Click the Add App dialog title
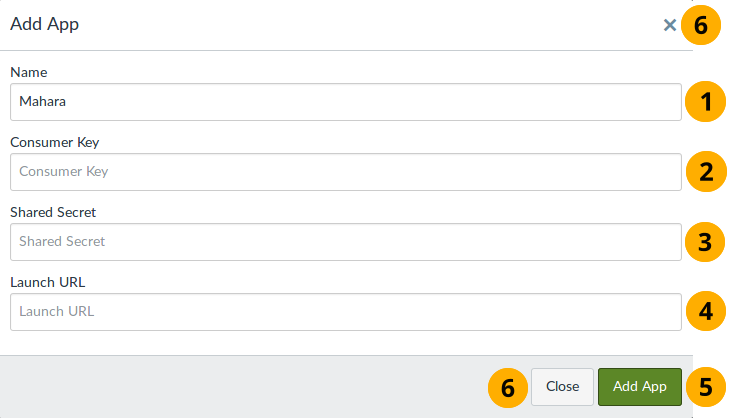The height and width of the screenshot is (418, 733). (x=45, y=25)
